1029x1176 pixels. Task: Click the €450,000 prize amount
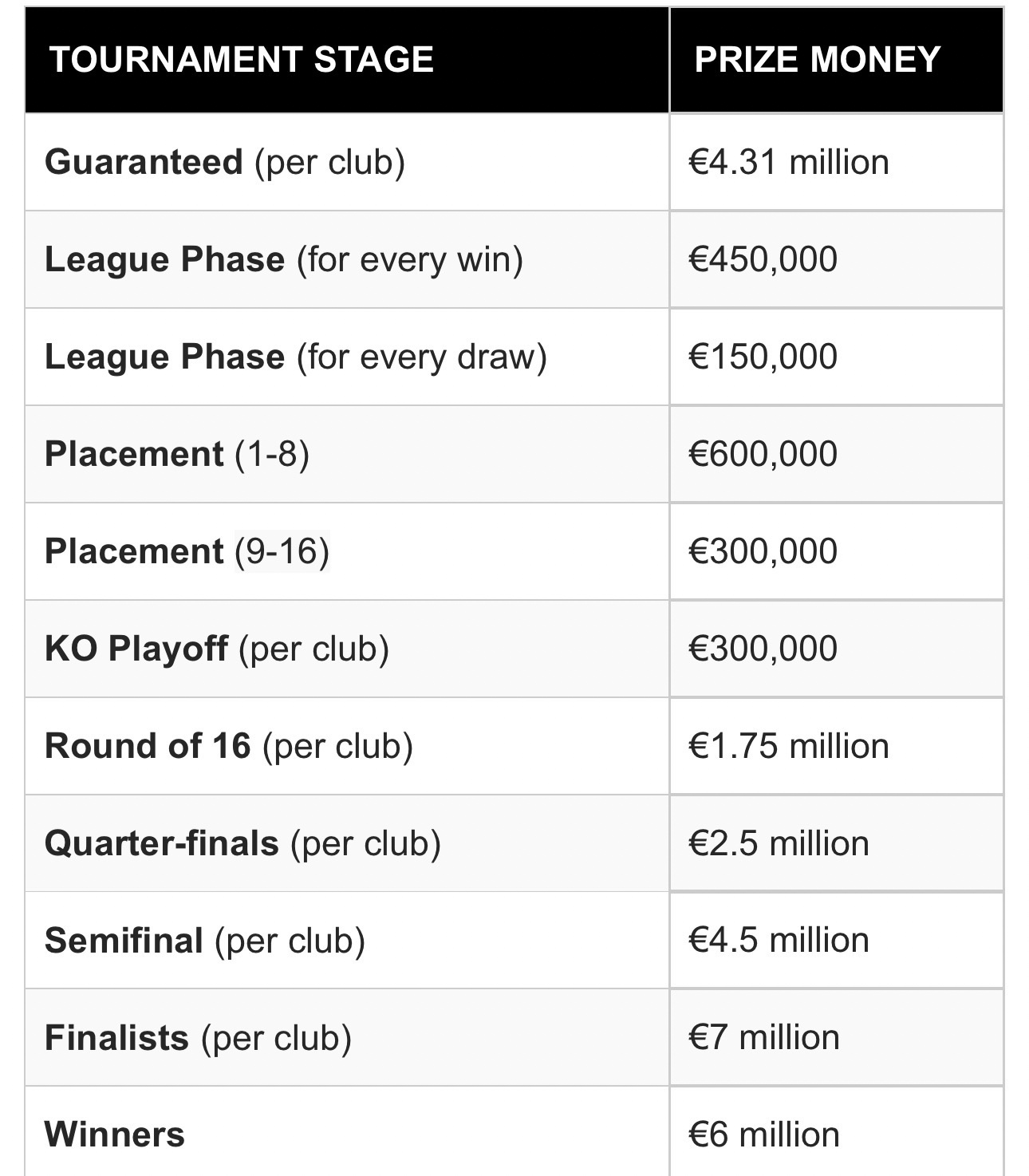pyautogui.click(x=763, y=259)
